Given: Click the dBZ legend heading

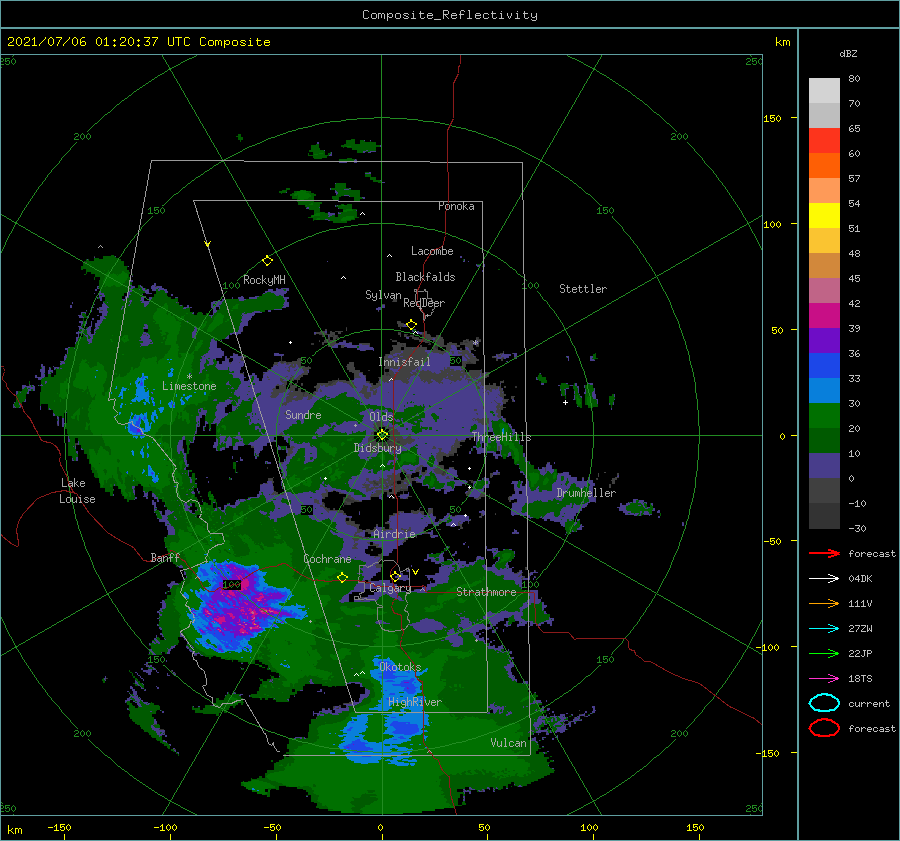Looking at the screenshot, I should pos(848,54).
